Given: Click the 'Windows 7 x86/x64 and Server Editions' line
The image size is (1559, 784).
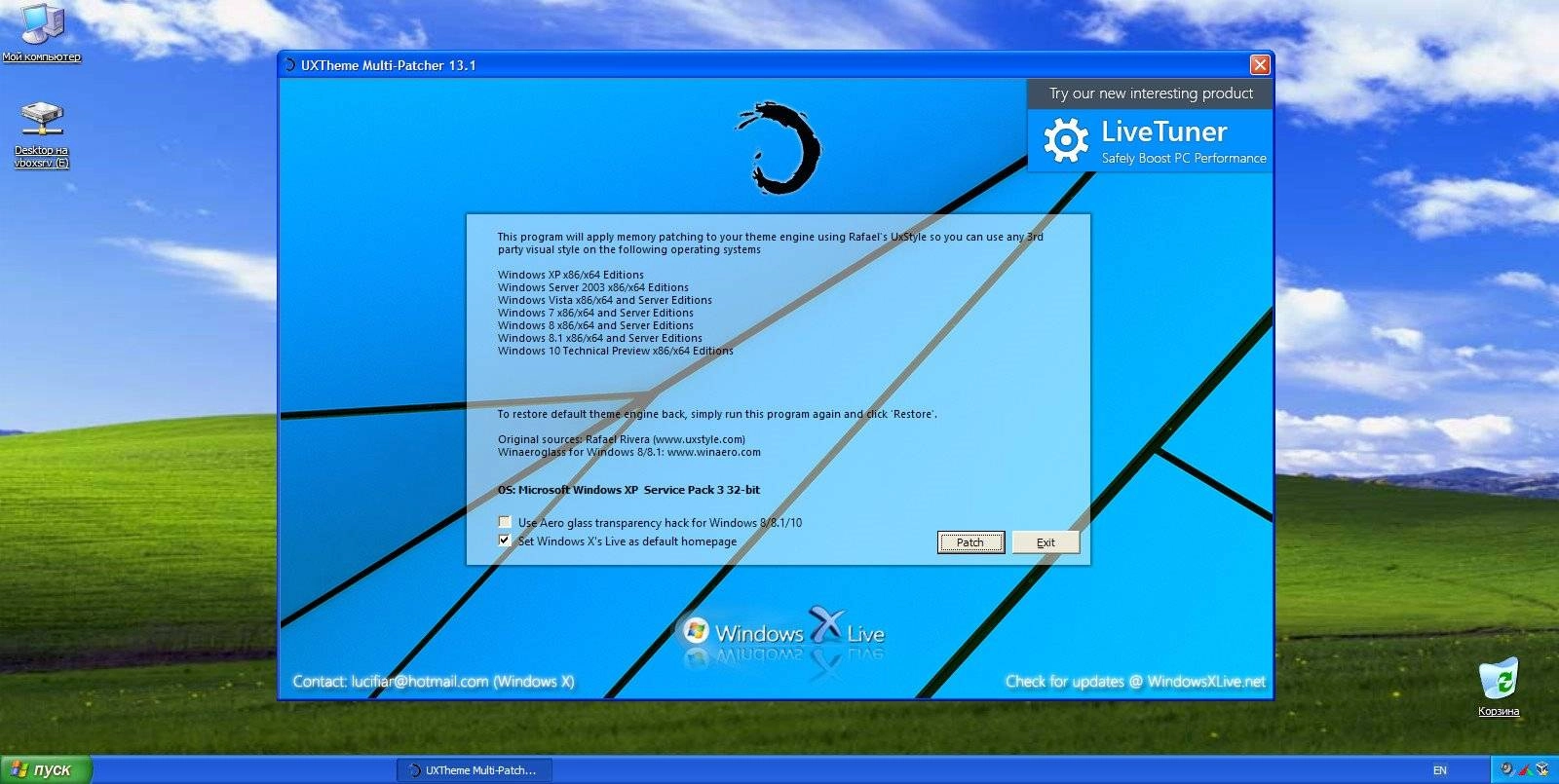Looking at the screenshot, I should pyautogui.click(x=596, y=313).
